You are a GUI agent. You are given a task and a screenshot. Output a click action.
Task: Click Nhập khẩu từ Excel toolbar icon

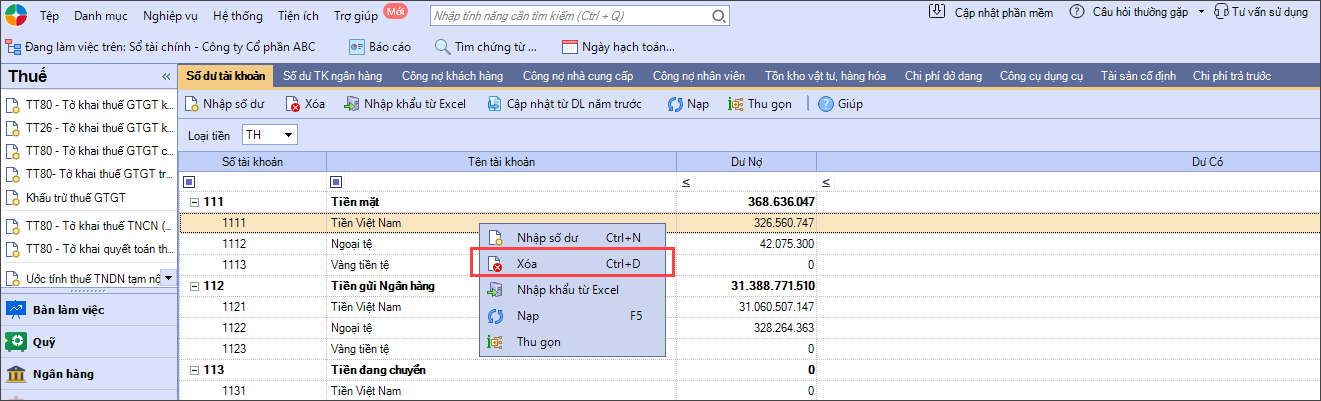(351, 104)
